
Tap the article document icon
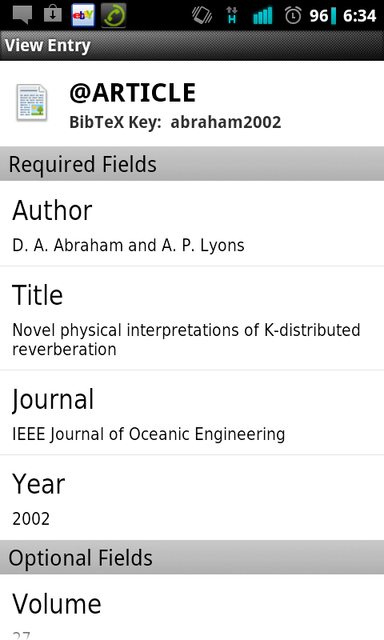click(x=32, y=103)
